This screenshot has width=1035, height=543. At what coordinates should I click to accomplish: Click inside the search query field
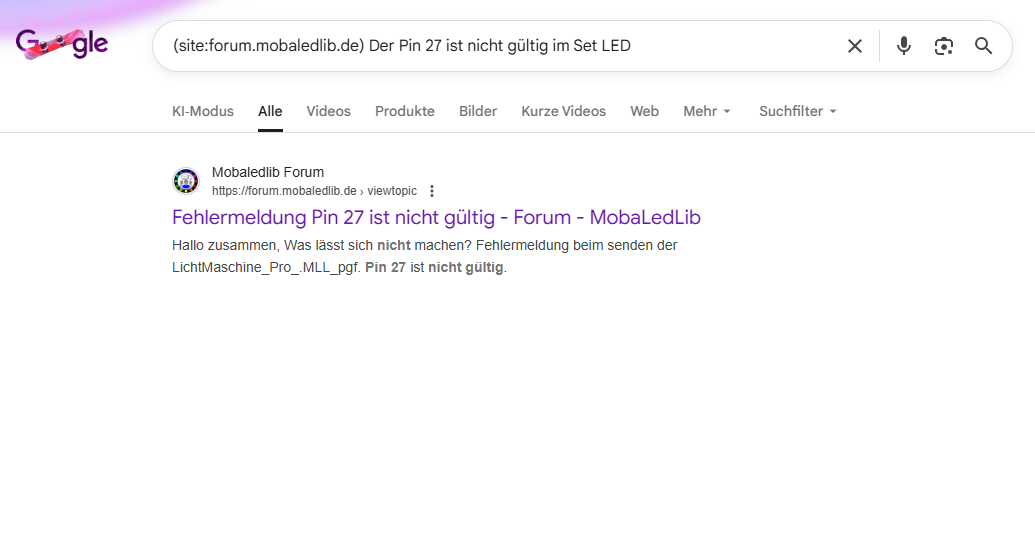coord(500,46)
